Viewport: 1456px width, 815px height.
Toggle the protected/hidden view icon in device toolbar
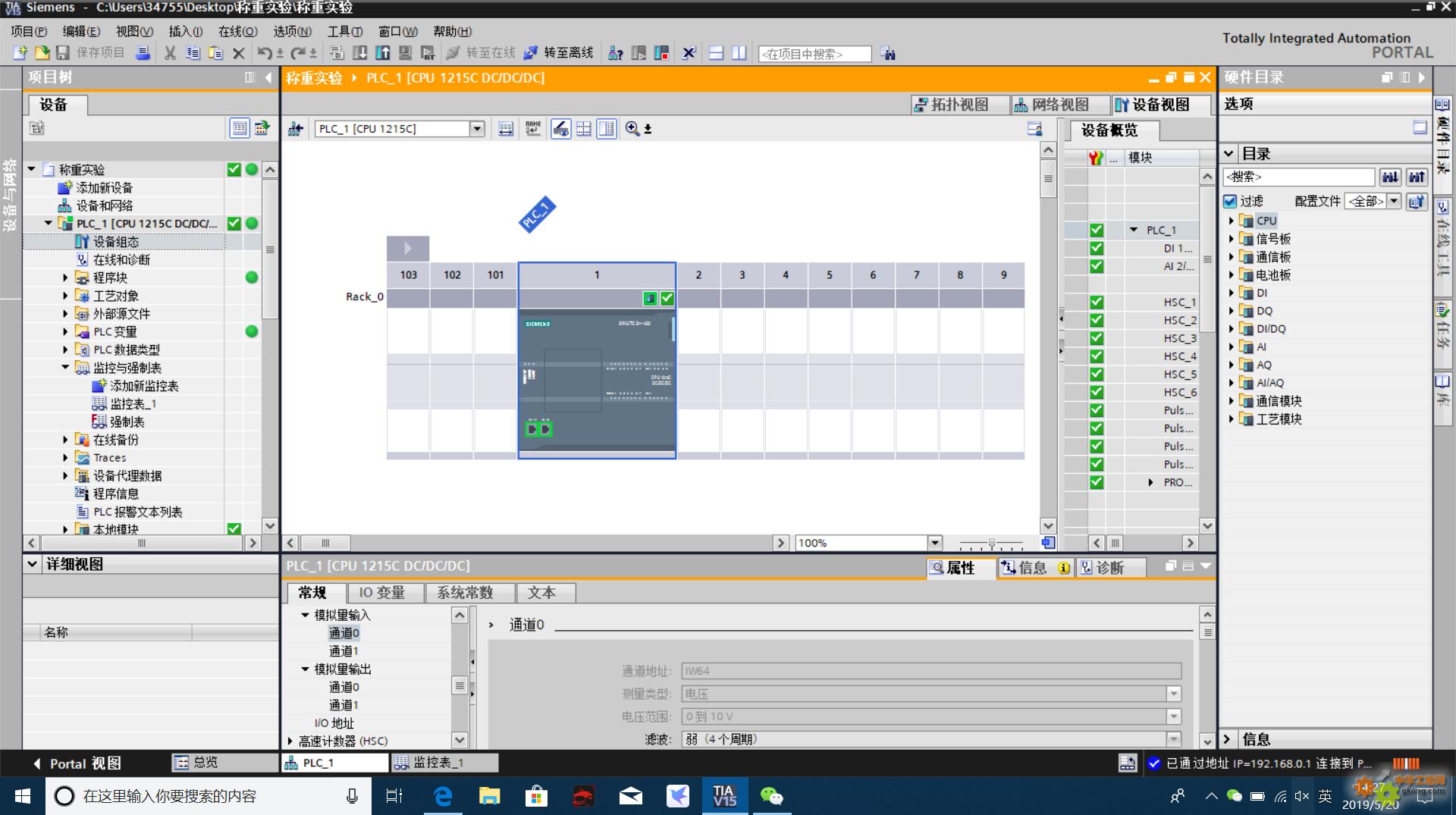point(561,129)
